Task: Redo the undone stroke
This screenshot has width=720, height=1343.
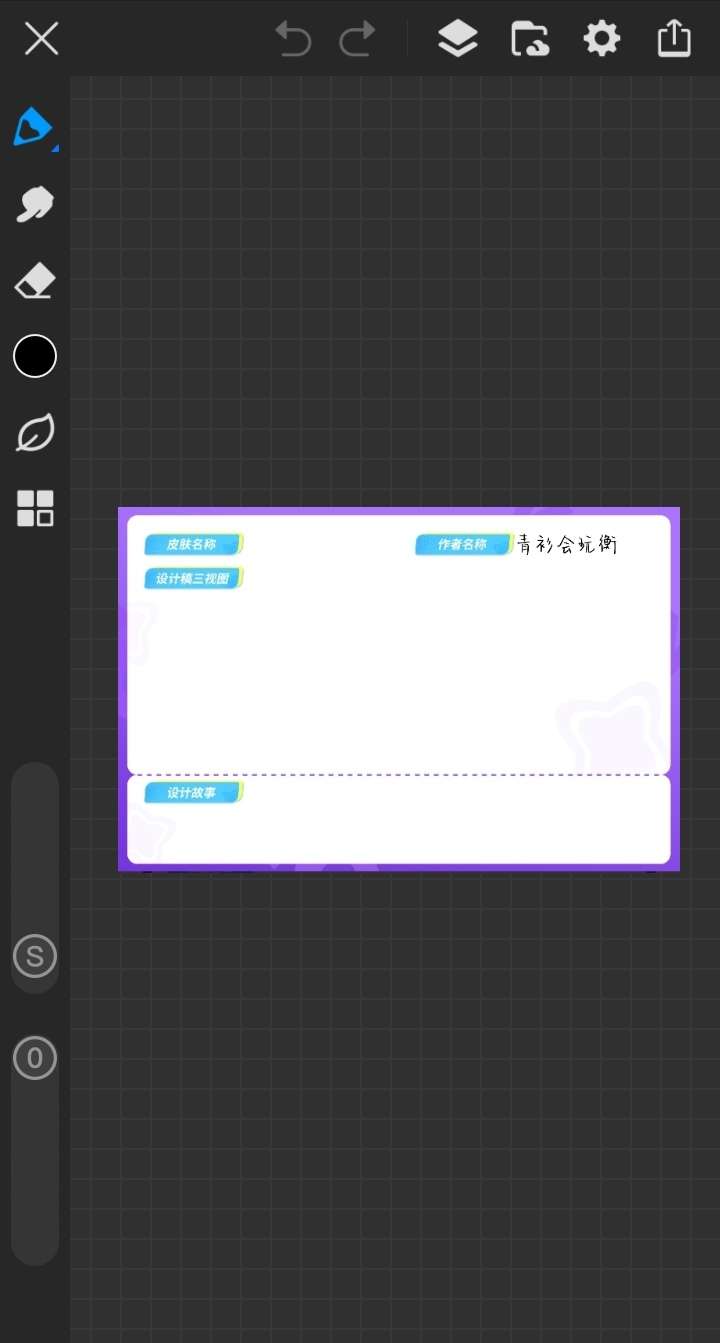Action: click(x=357, y=39)
